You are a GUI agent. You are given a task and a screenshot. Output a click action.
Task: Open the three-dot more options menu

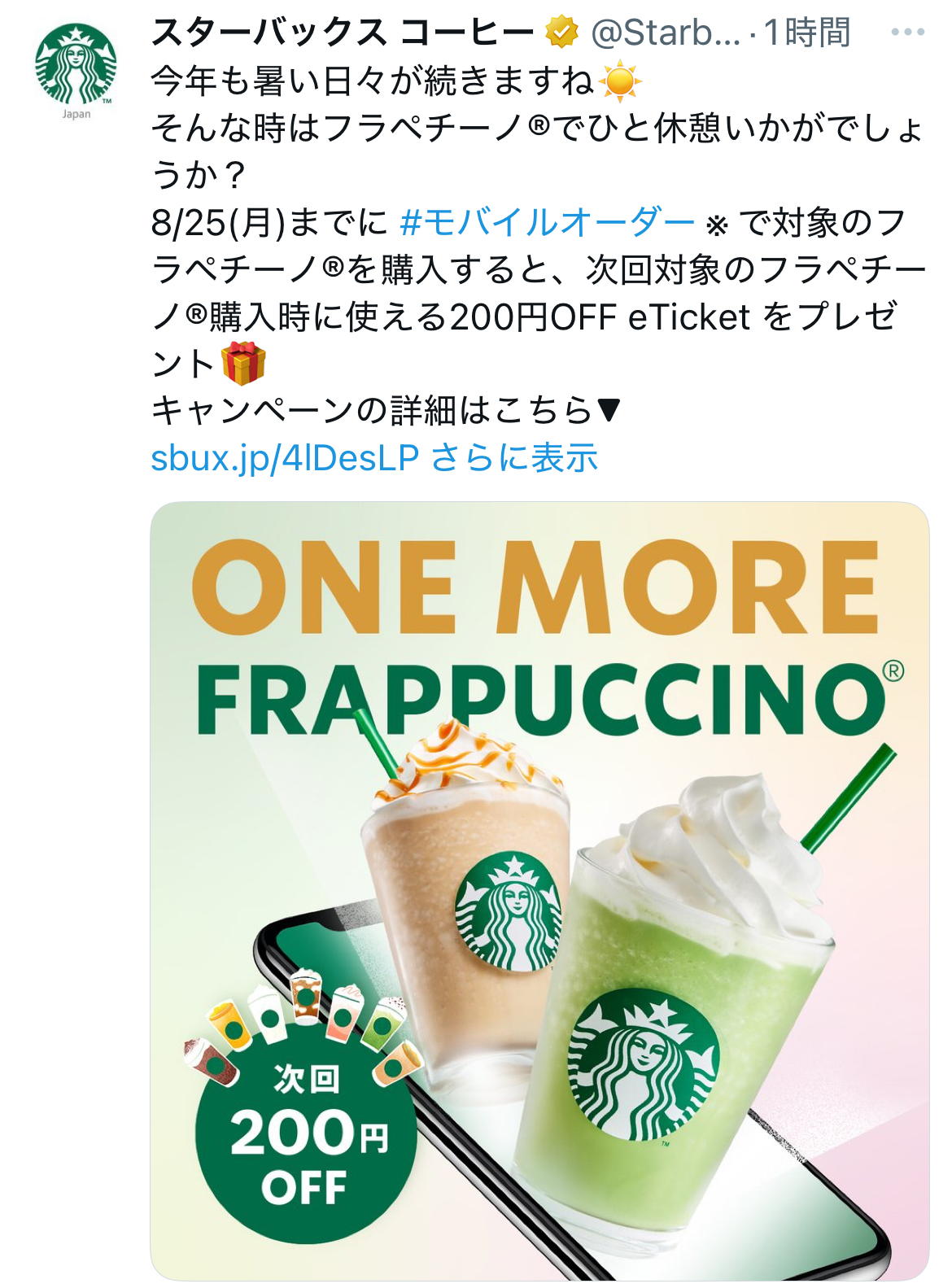tap(908, 33)
